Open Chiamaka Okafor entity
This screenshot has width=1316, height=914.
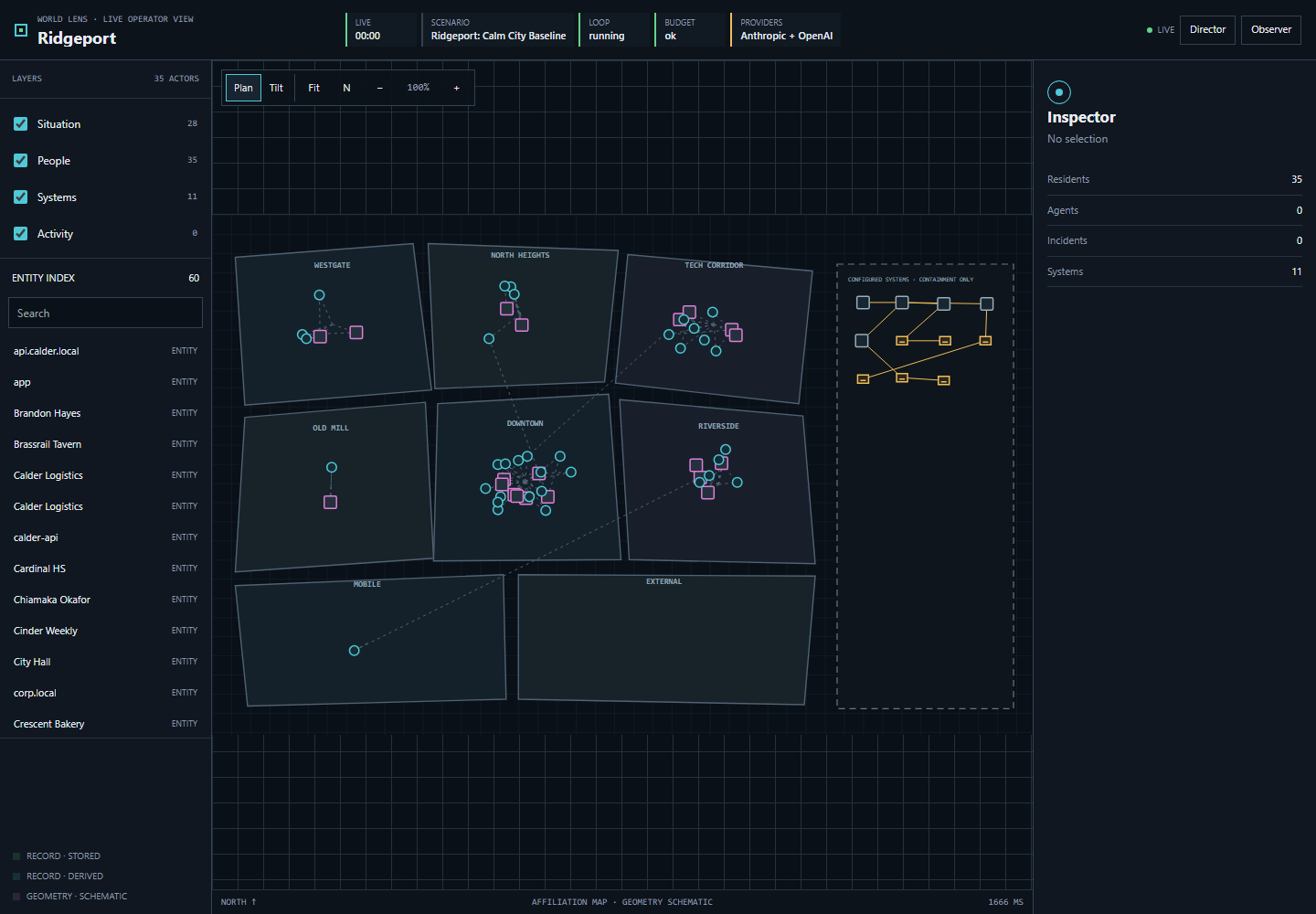click(x=105, y=600)
